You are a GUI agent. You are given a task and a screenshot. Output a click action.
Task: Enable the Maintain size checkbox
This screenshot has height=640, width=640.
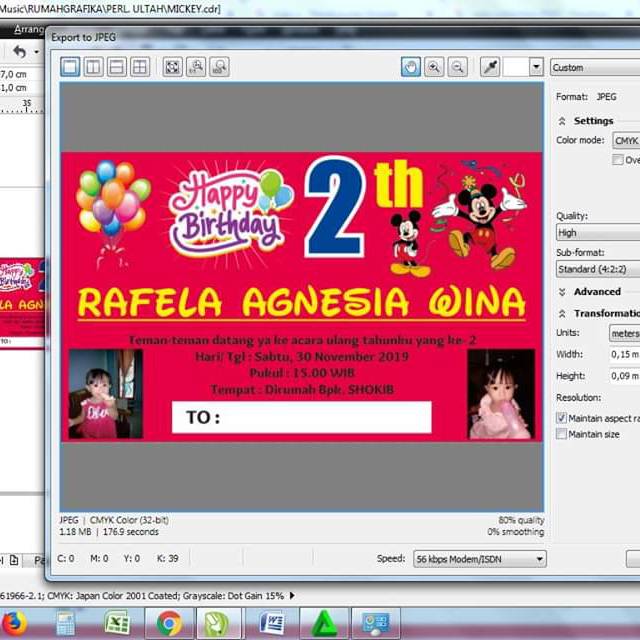(561, 434)
